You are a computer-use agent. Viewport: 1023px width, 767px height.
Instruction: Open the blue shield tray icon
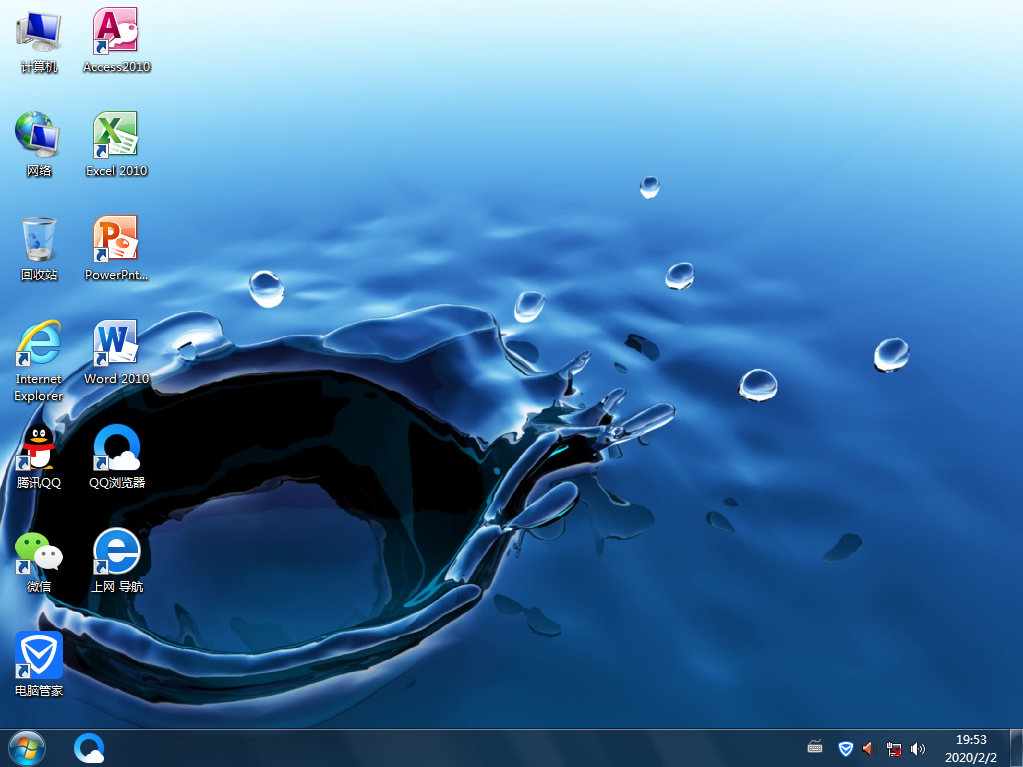tap(845, 748)
